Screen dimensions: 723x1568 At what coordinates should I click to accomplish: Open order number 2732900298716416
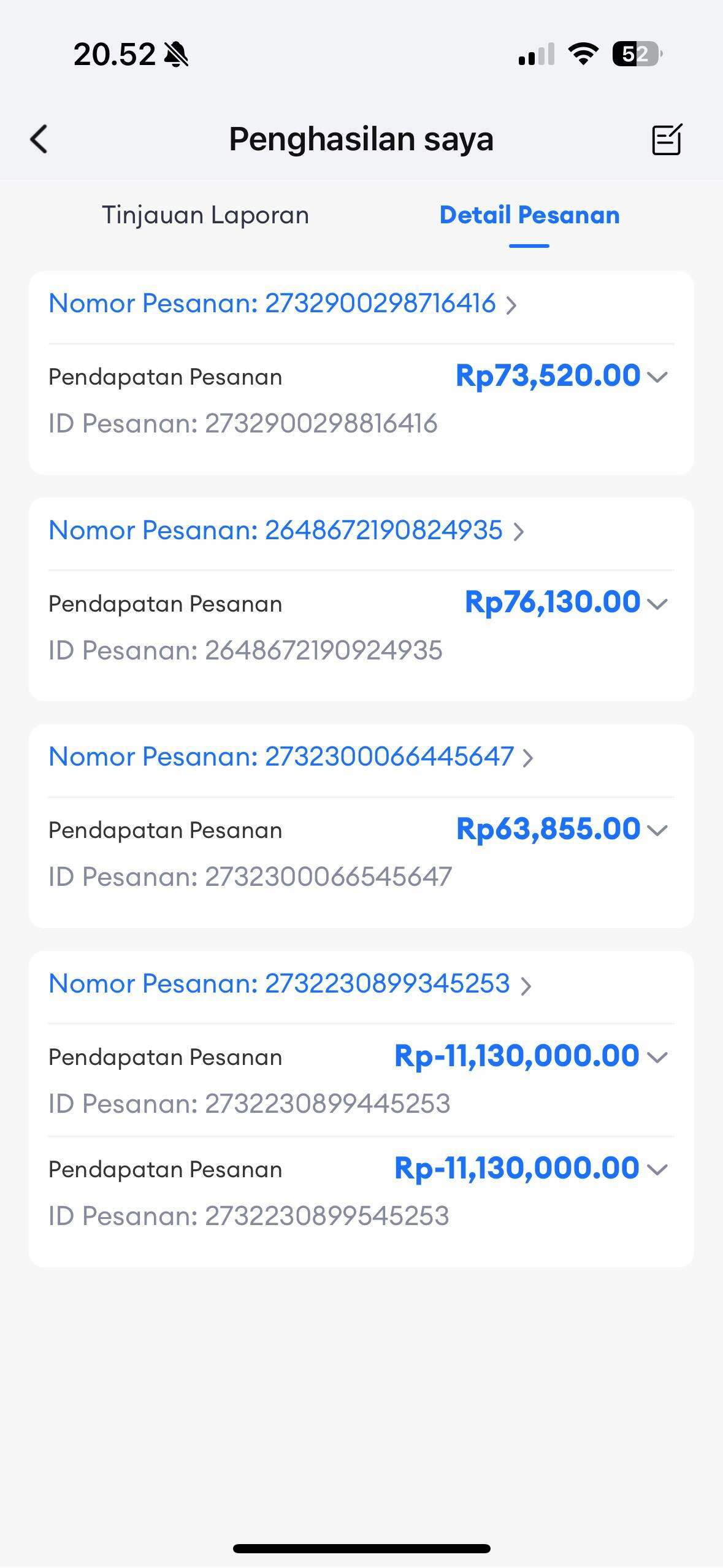(x=282, y=304)
